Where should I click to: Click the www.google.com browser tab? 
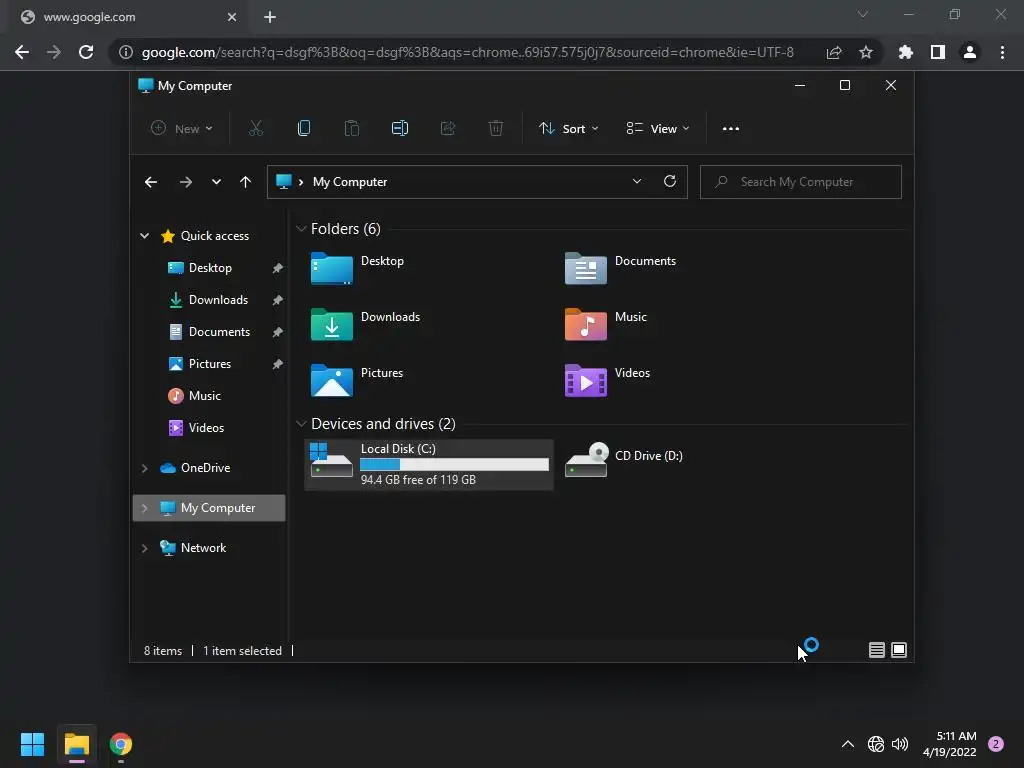point(127,17)
